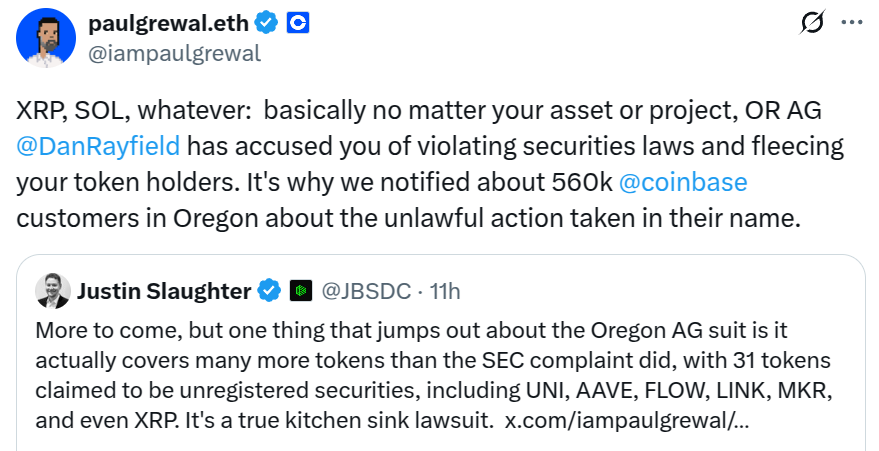Image resolution: width=879 pixels, height=451 pixels.
Task: Click the verified badge next to Justin Slaughter
Action: pos(269,291)
